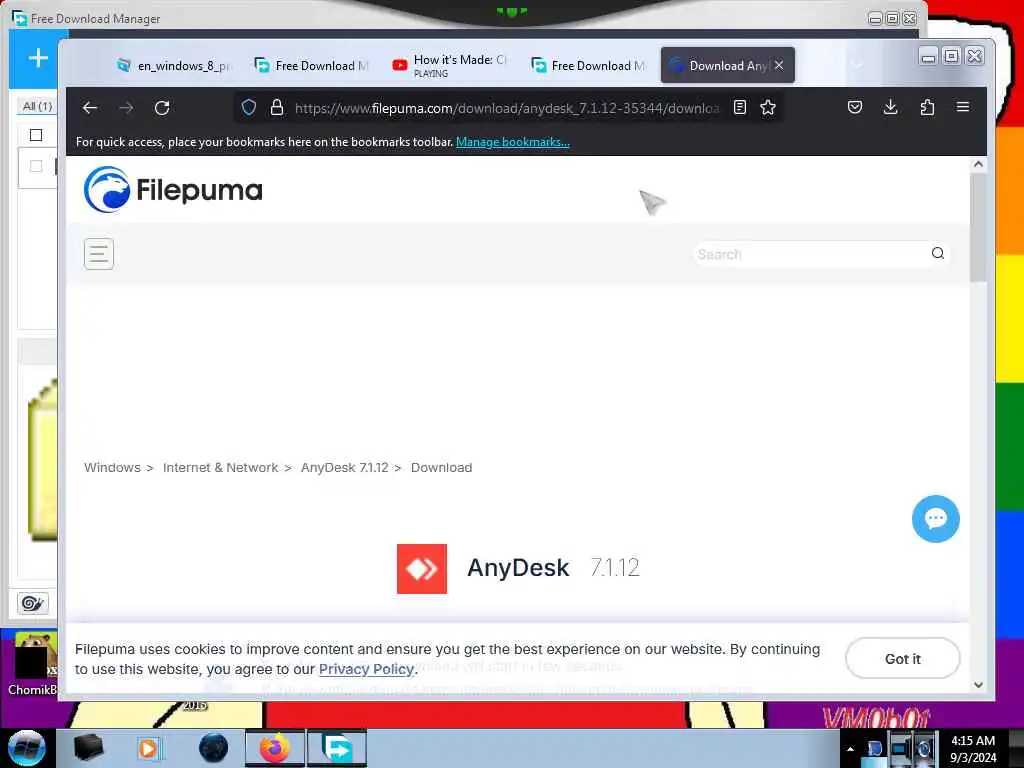1024x768 pixels.
Task: Show hidden system tray icons
Action: coord(850,749)
